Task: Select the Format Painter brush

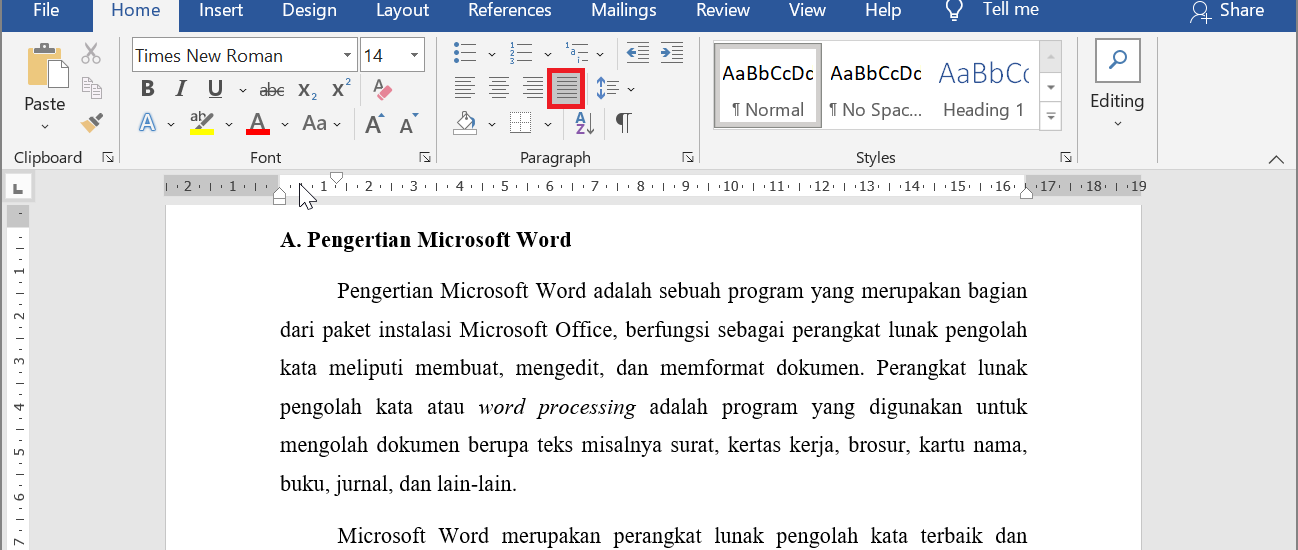Action: tap(92, 122)
